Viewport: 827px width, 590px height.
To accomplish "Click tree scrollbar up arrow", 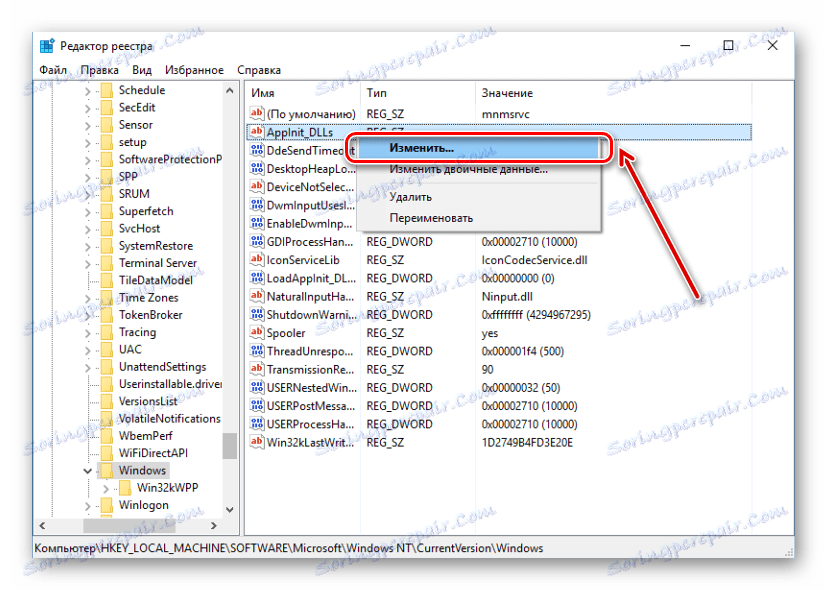I will click(x=229, y=91).
